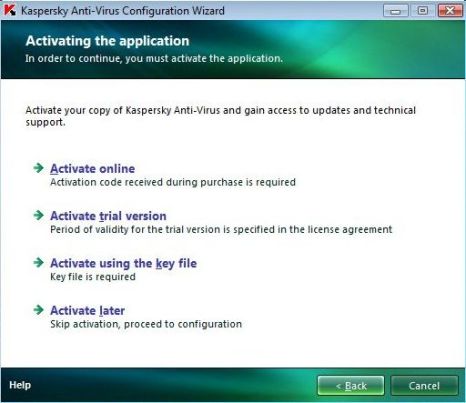This screenshot has width=466, height=403.
Task: Go to previous step with Back button
Action: (x=351, y=386)
